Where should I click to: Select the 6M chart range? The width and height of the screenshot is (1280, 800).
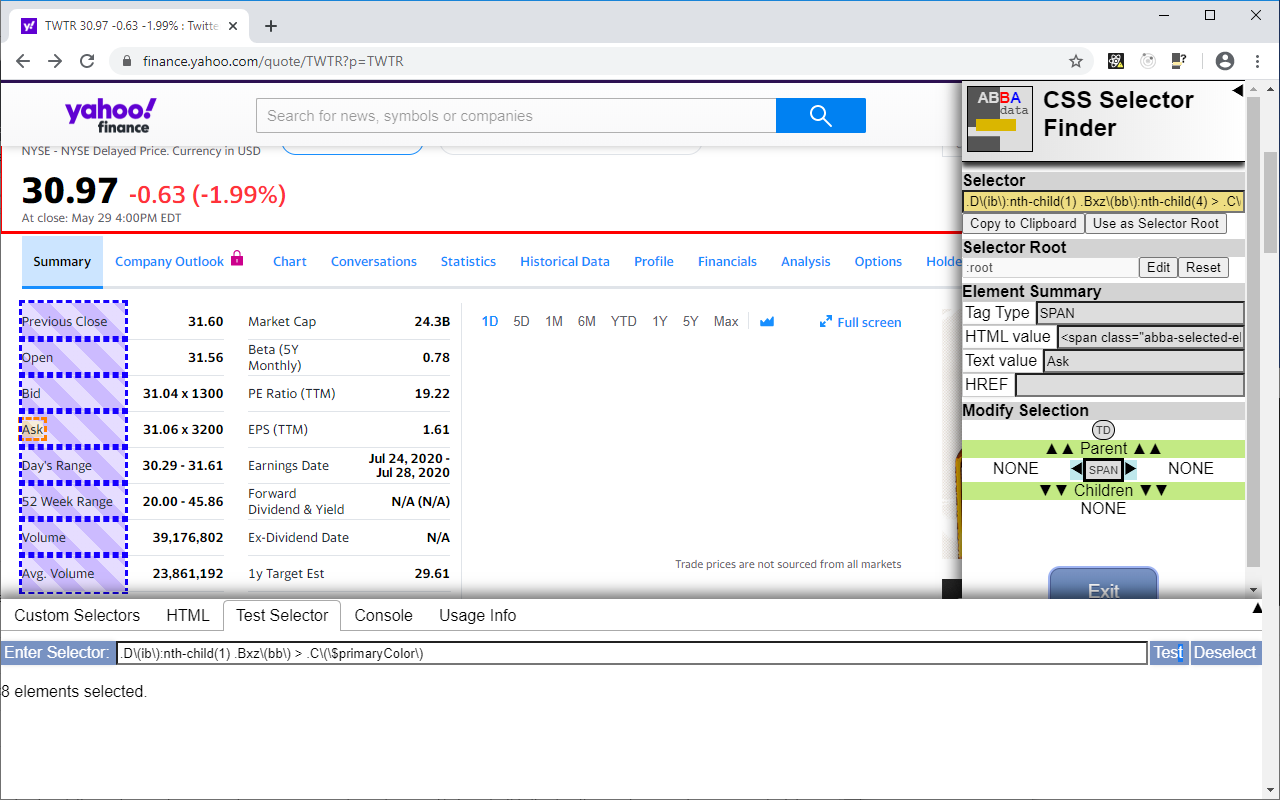[x=587, y=321]
